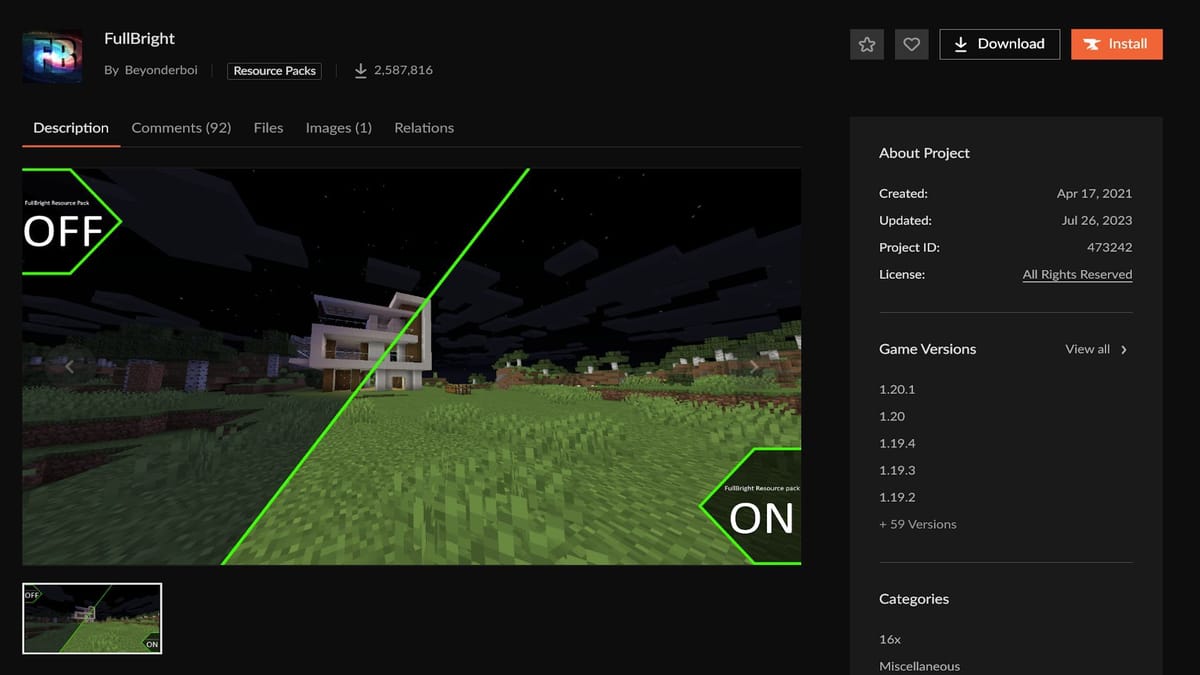Click the download arrow icon

(x=961, y=44)
